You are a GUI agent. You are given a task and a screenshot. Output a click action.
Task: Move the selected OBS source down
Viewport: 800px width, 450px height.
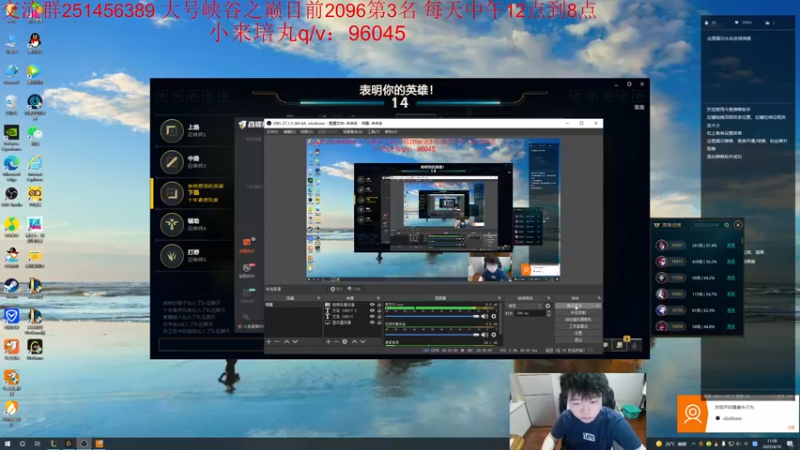click(x=363, y=341)
